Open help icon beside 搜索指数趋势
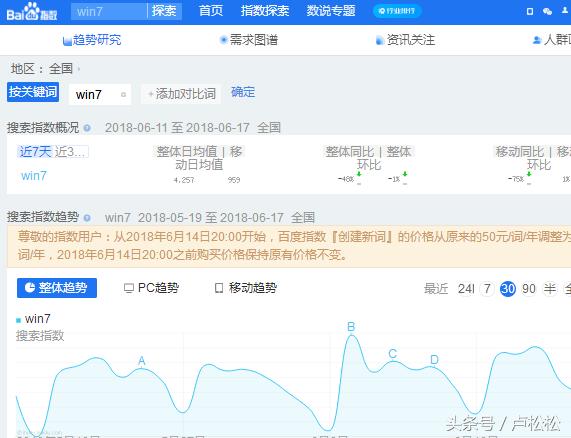The width and height of the screenshot is (571, 438). pyautogui.click(x=87, y=218)
